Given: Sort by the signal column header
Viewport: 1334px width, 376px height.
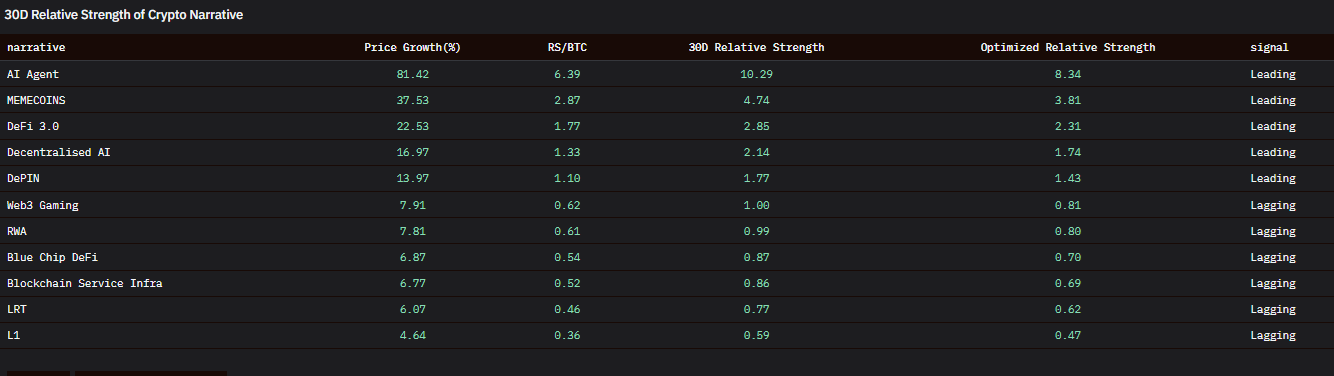Looking at the screenshot, I should click(1270, 48).
